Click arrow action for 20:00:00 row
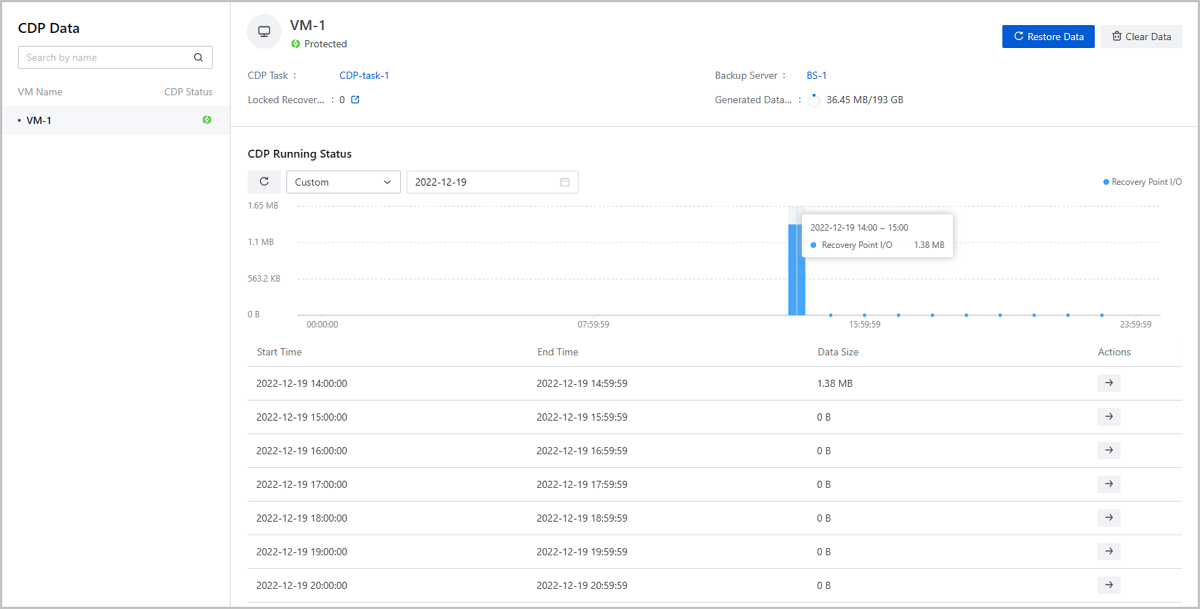 tap(1108, 585)
